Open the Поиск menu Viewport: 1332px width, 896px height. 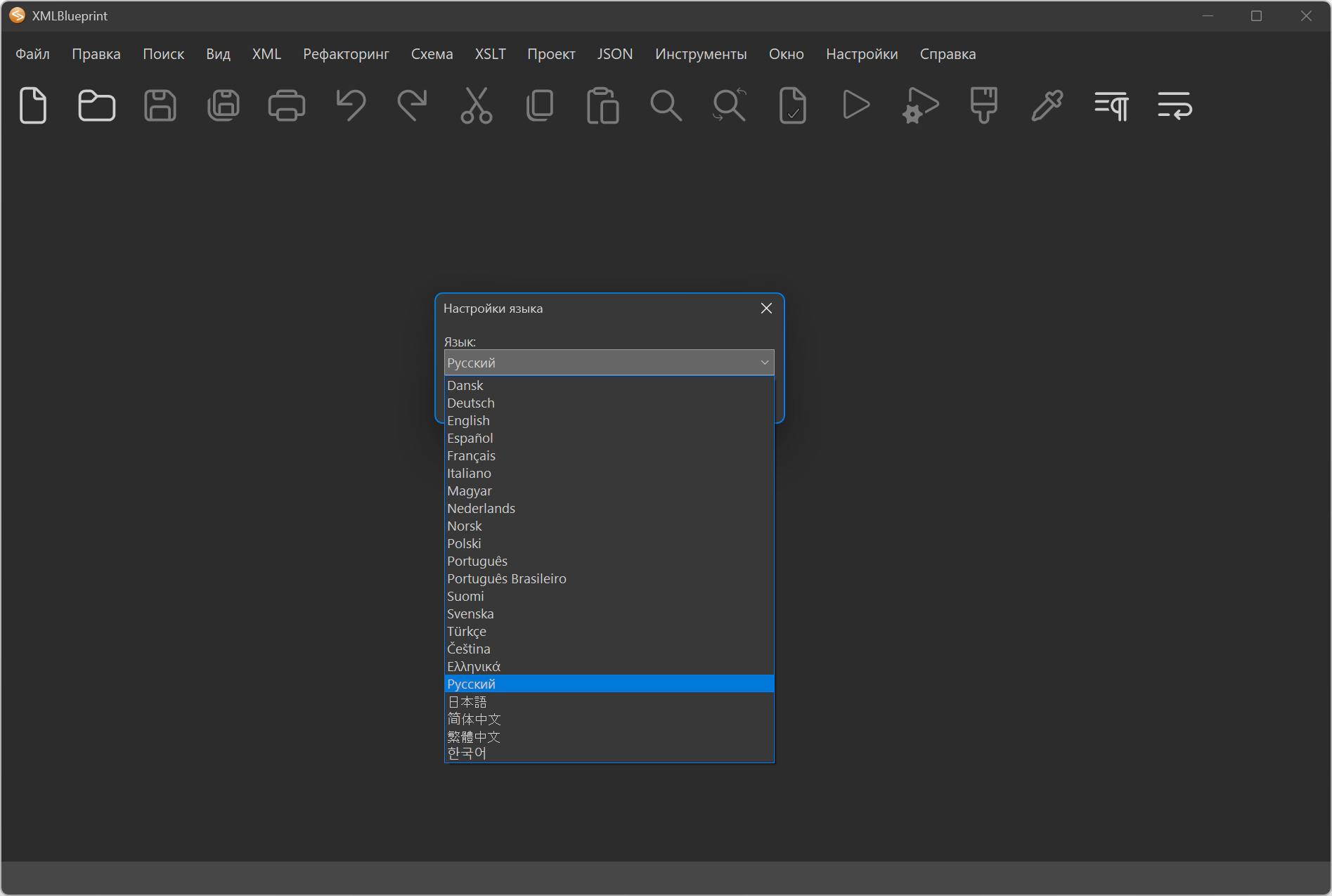(x=163, y=54)
